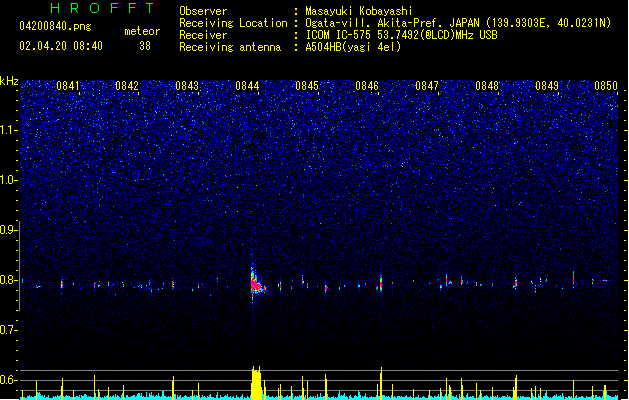Image resolution: width=629 pixels, height=400 pixels.
Task: Click the meteor count 38
Action: click(x=145, y=46)
